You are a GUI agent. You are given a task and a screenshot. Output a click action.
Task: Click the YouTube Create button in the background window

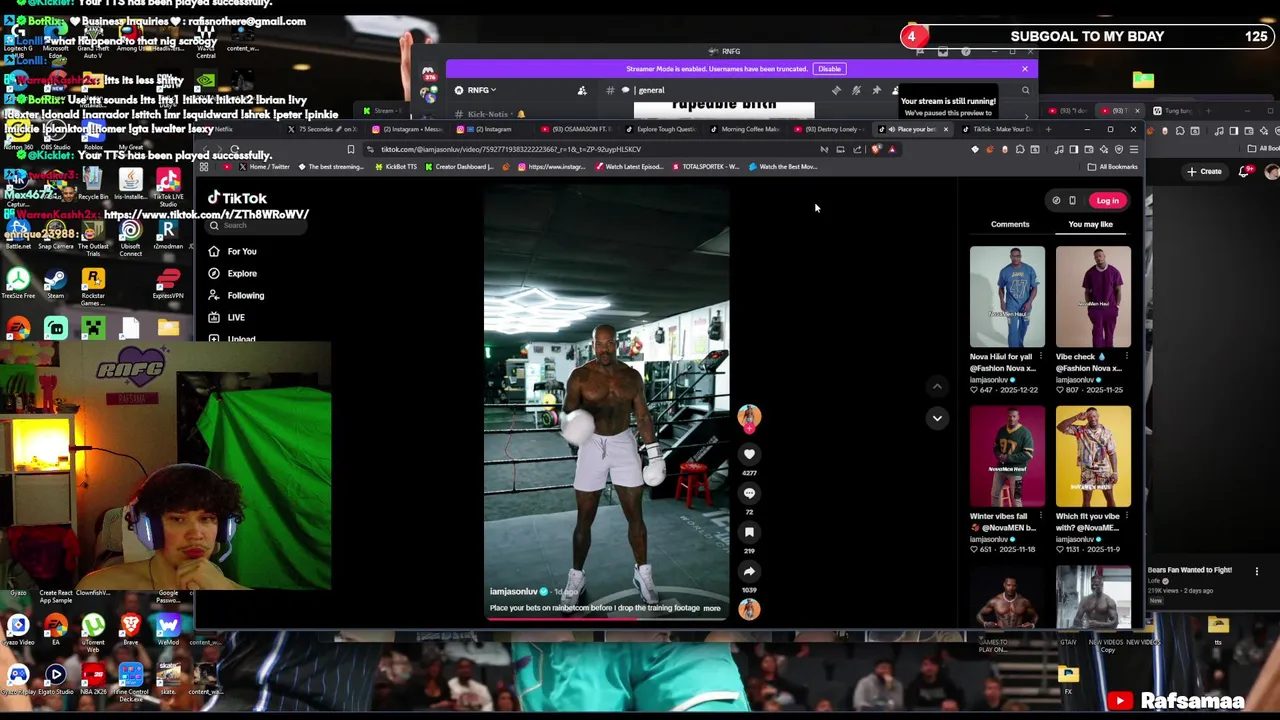[x=1205, y=171]
